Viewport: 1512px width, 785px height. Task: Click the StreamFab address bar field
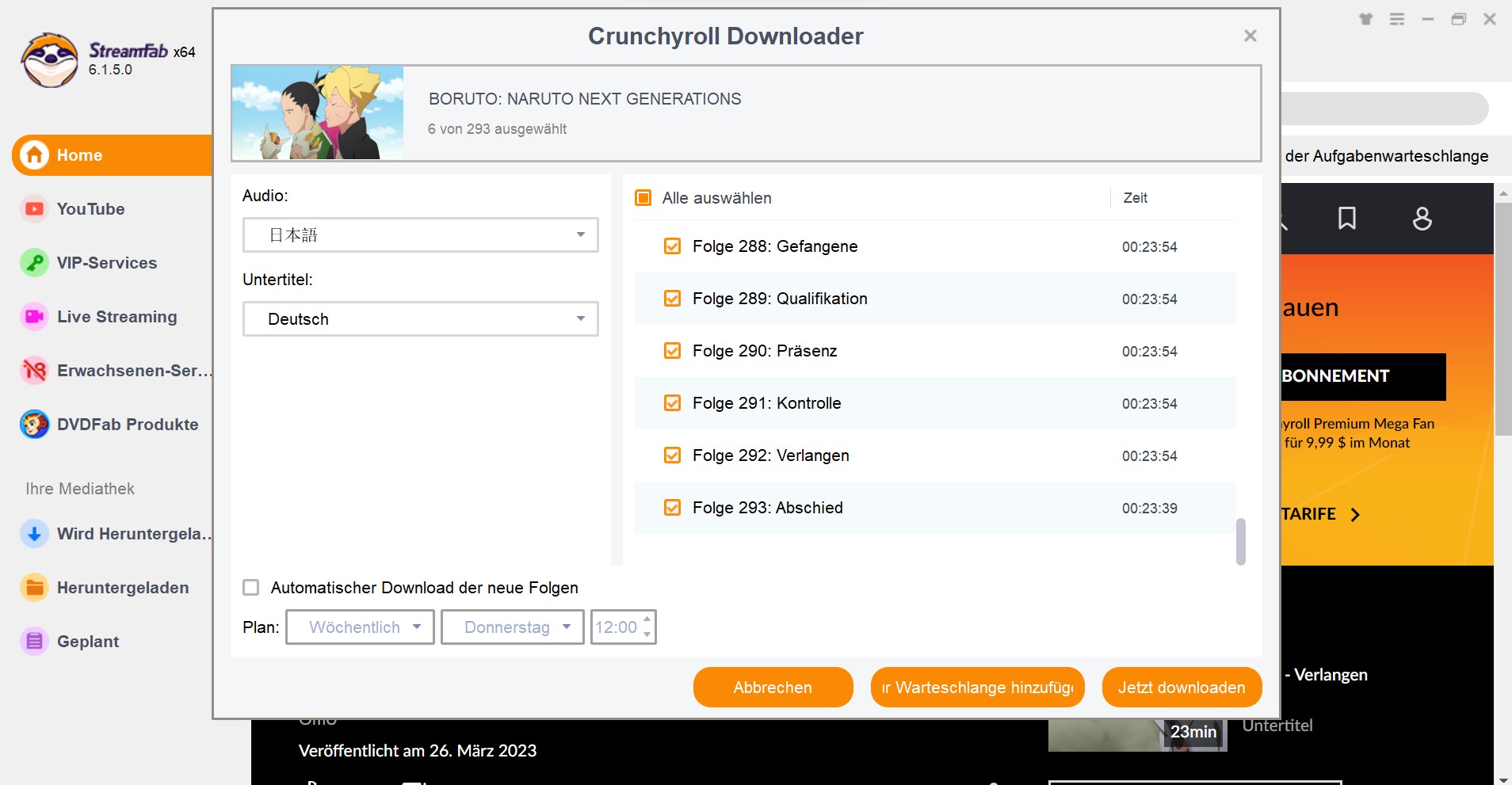point(1384,109)
